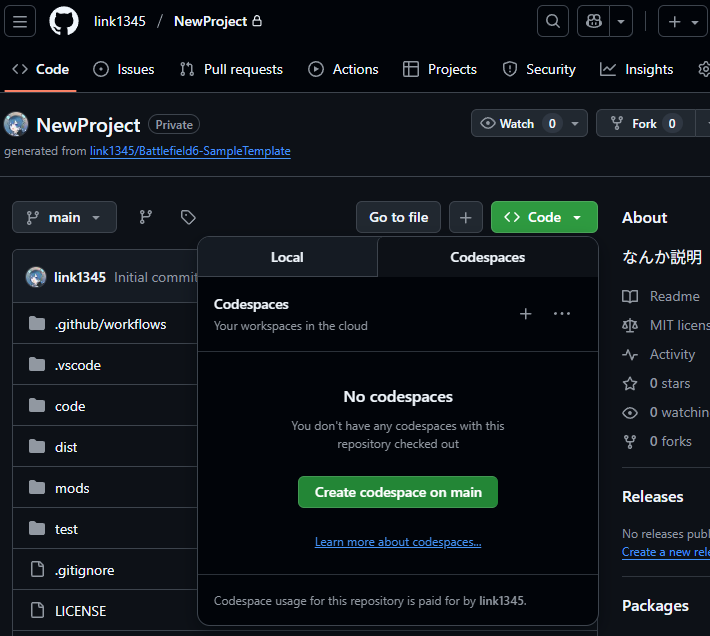This screenshot has height=636, width=710.
Task: Click the .github/workflows folder icon
Action: [x=37, y=323]
